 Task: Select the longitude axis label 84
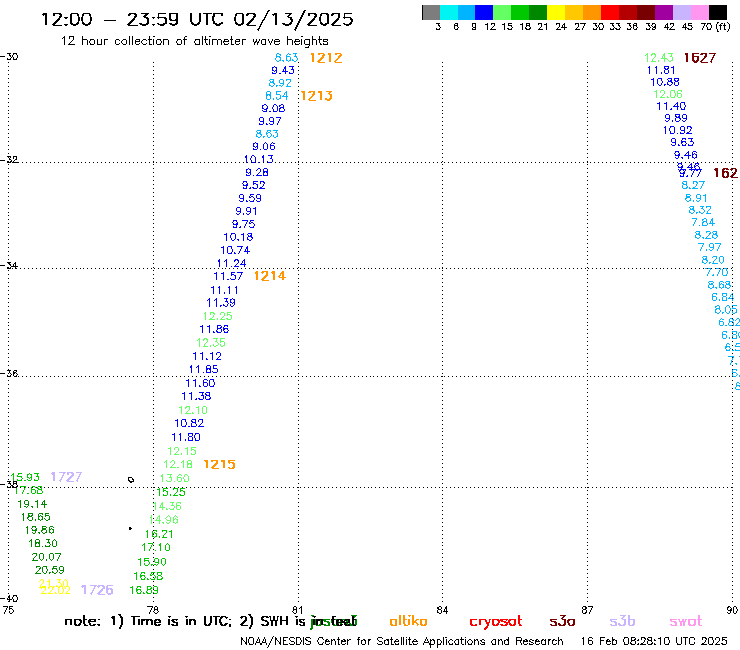click(442, 610)
